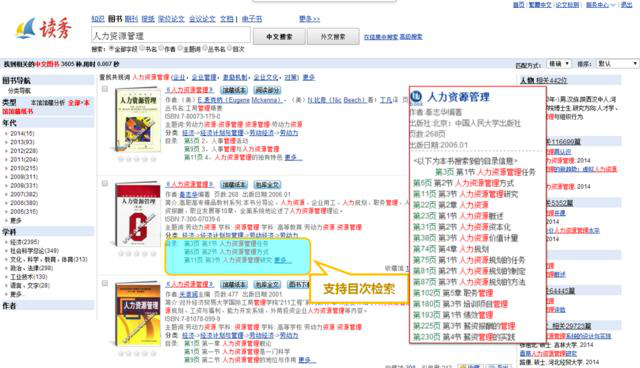Click the blue book icon in popup

point(416,97)
